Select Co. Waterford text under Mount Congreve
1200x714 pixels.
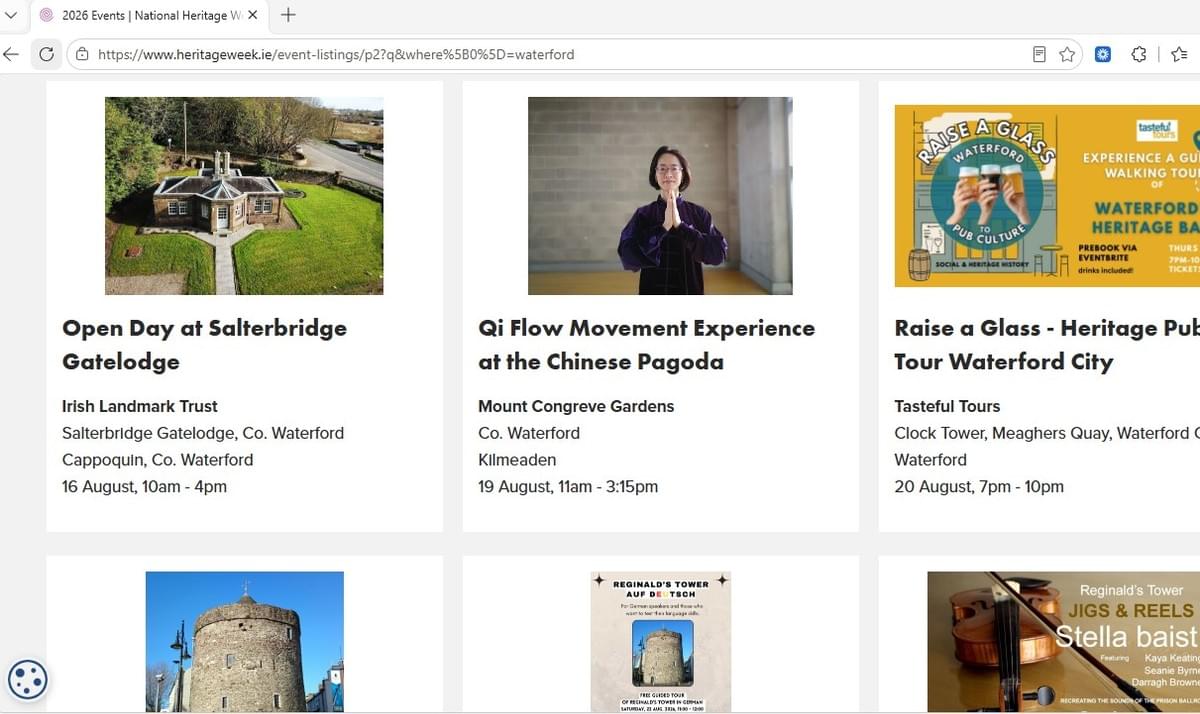[529, 433]
